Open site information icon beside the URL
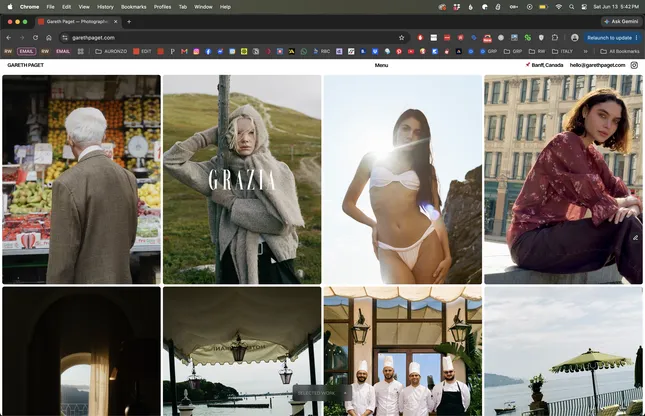 coord(65,37)
